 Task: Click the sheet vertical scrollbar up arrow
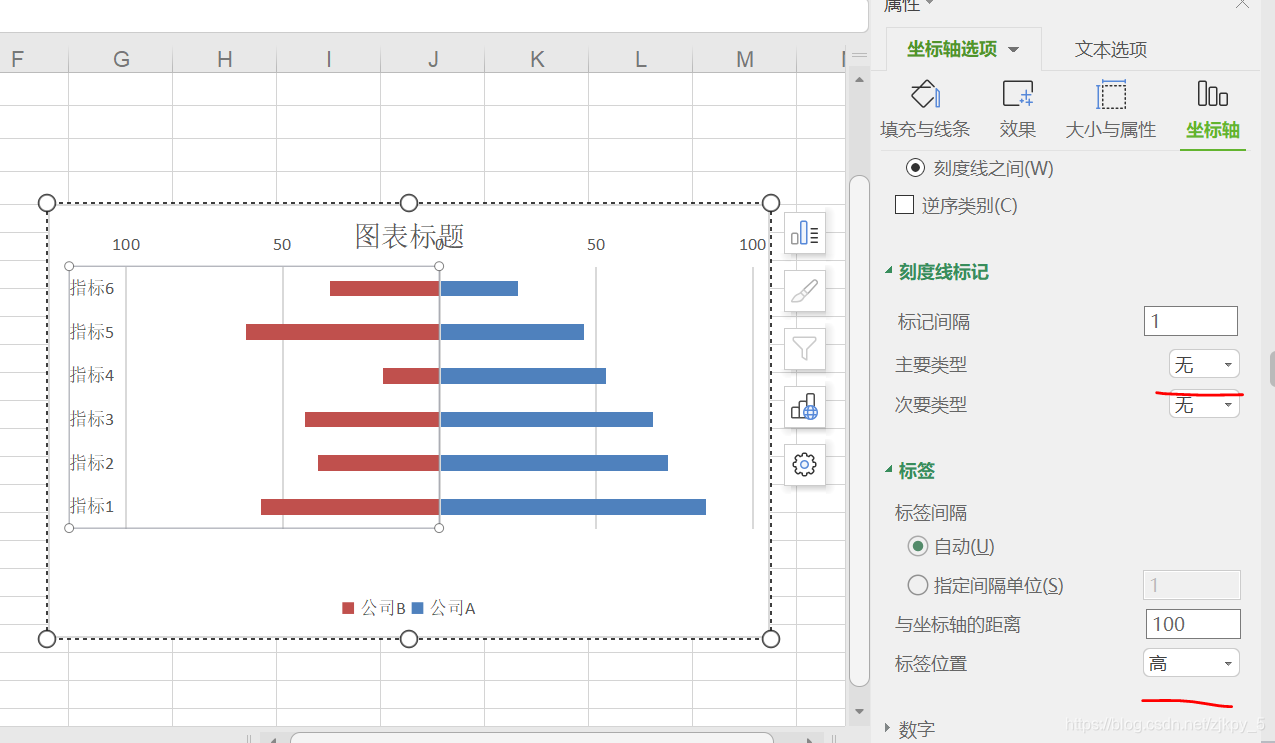(858, 79)
